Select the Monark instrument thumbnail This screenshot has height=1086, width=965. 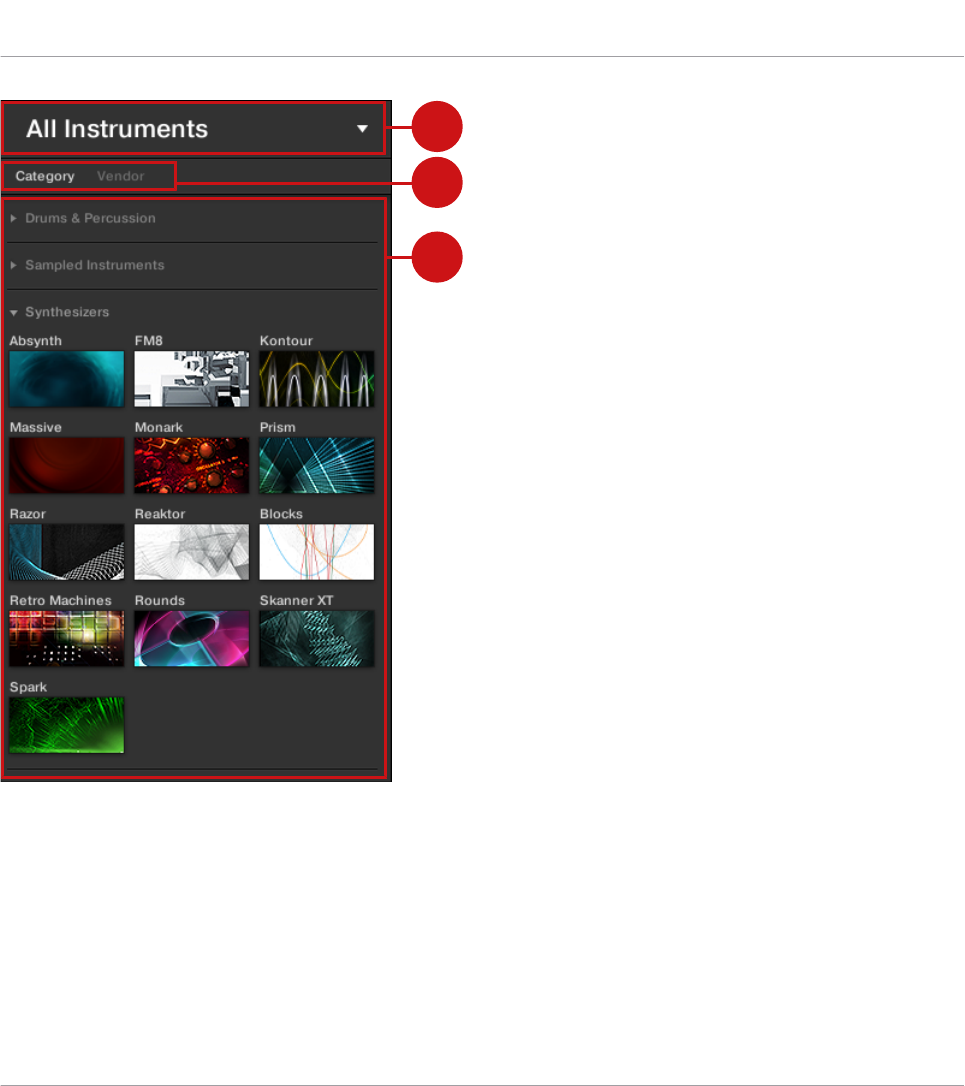(192, 465)
